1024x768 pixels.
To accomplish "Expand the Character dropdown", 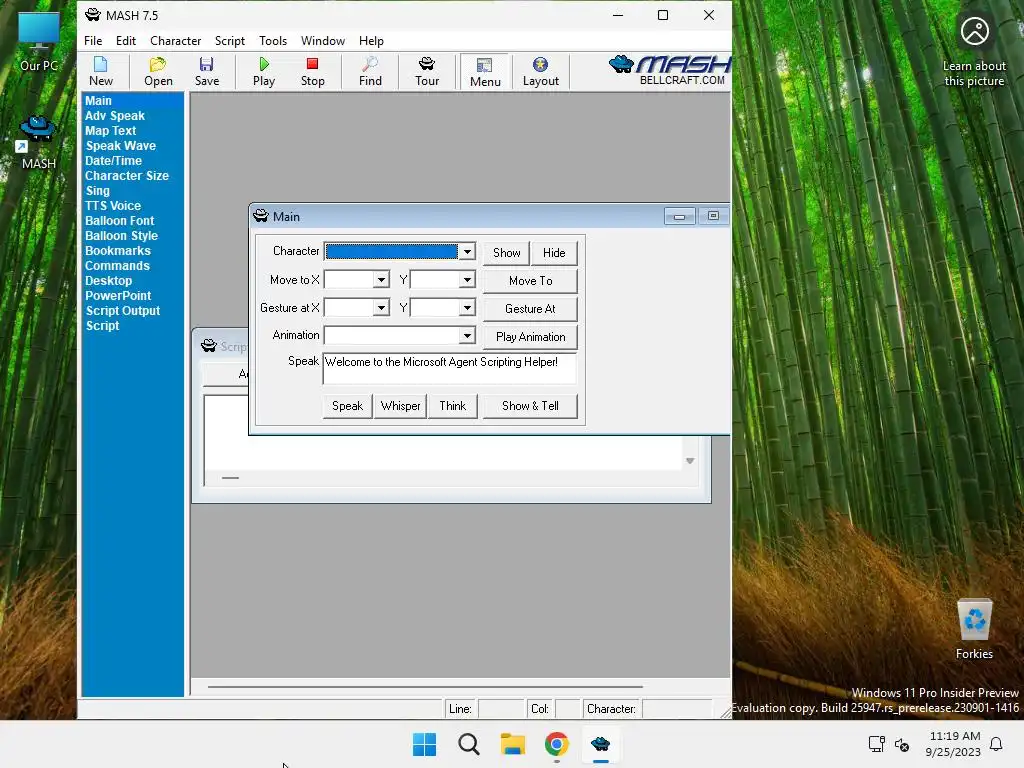I will point(467,252).
